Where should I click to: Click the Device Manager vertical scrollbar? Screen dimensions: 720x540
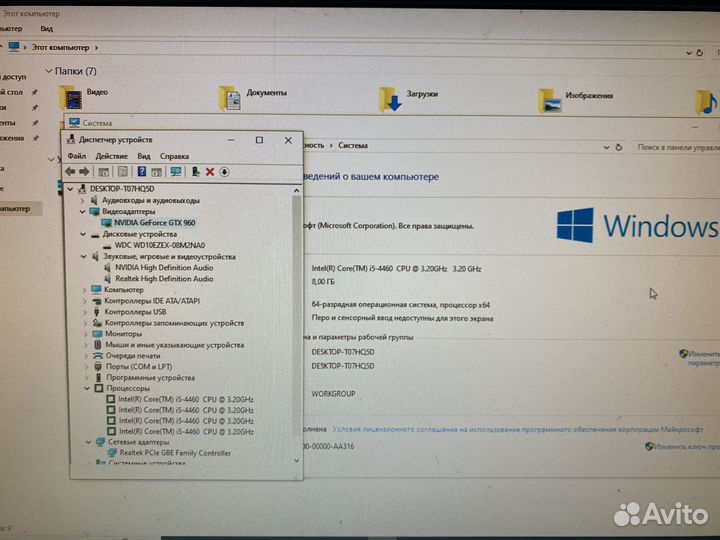(297, 315)
